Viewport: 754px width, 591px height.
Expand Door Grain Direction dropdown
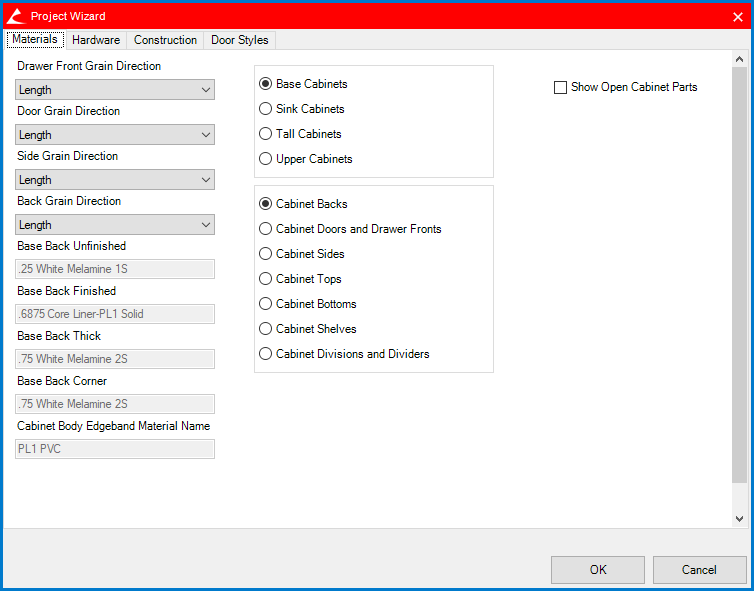click(x=115, y=135)
